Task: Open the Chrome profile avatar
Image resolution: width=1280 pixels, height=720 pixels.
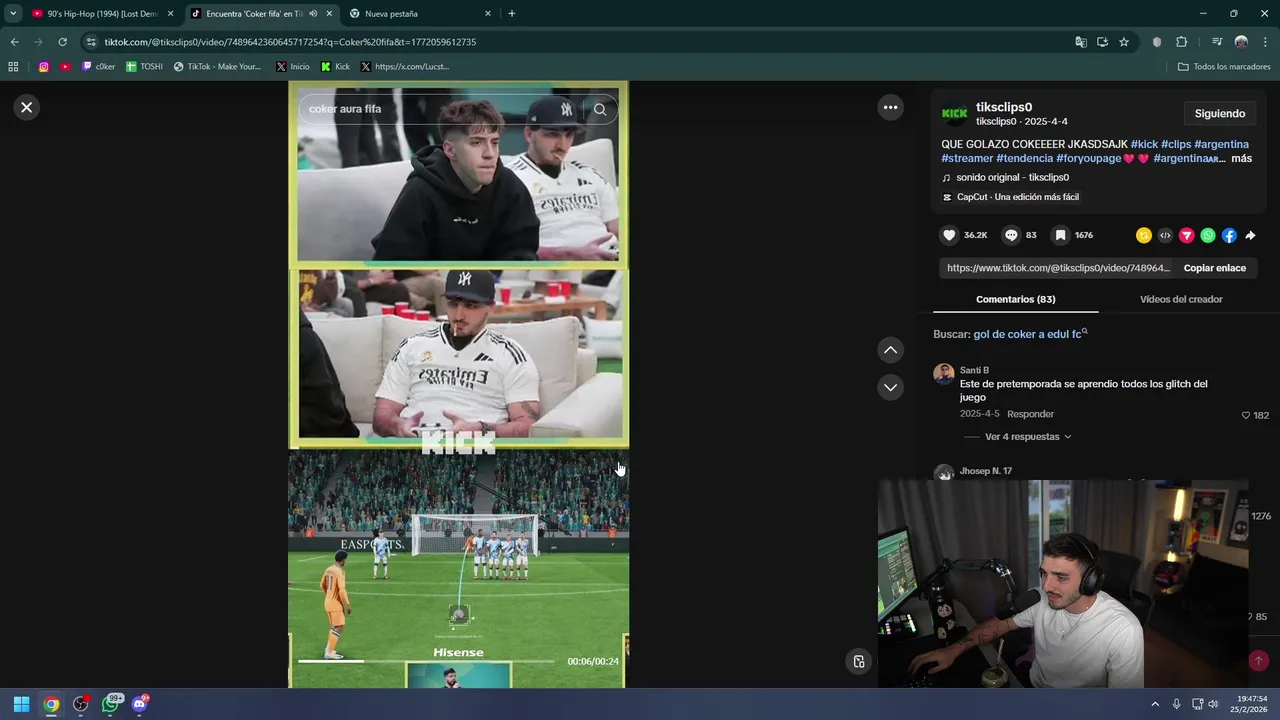Action: [x=1241, y=42]
